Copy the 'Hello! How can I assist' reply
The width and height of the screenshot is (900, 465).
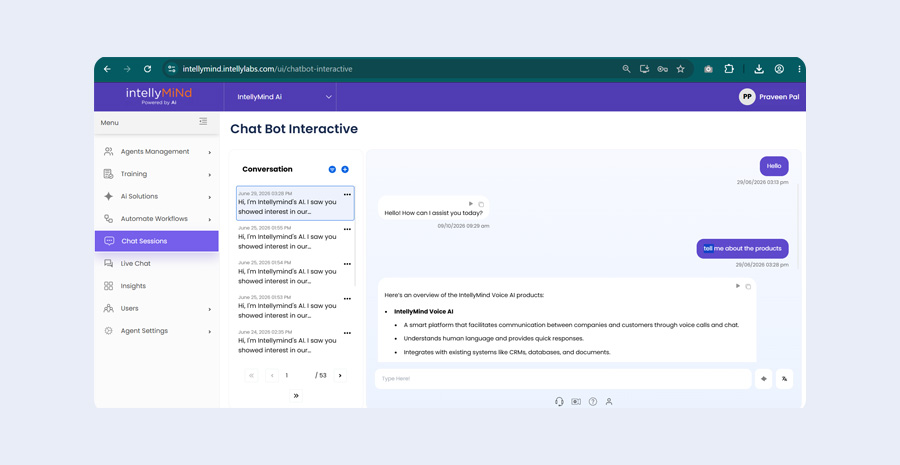point(481,204)
